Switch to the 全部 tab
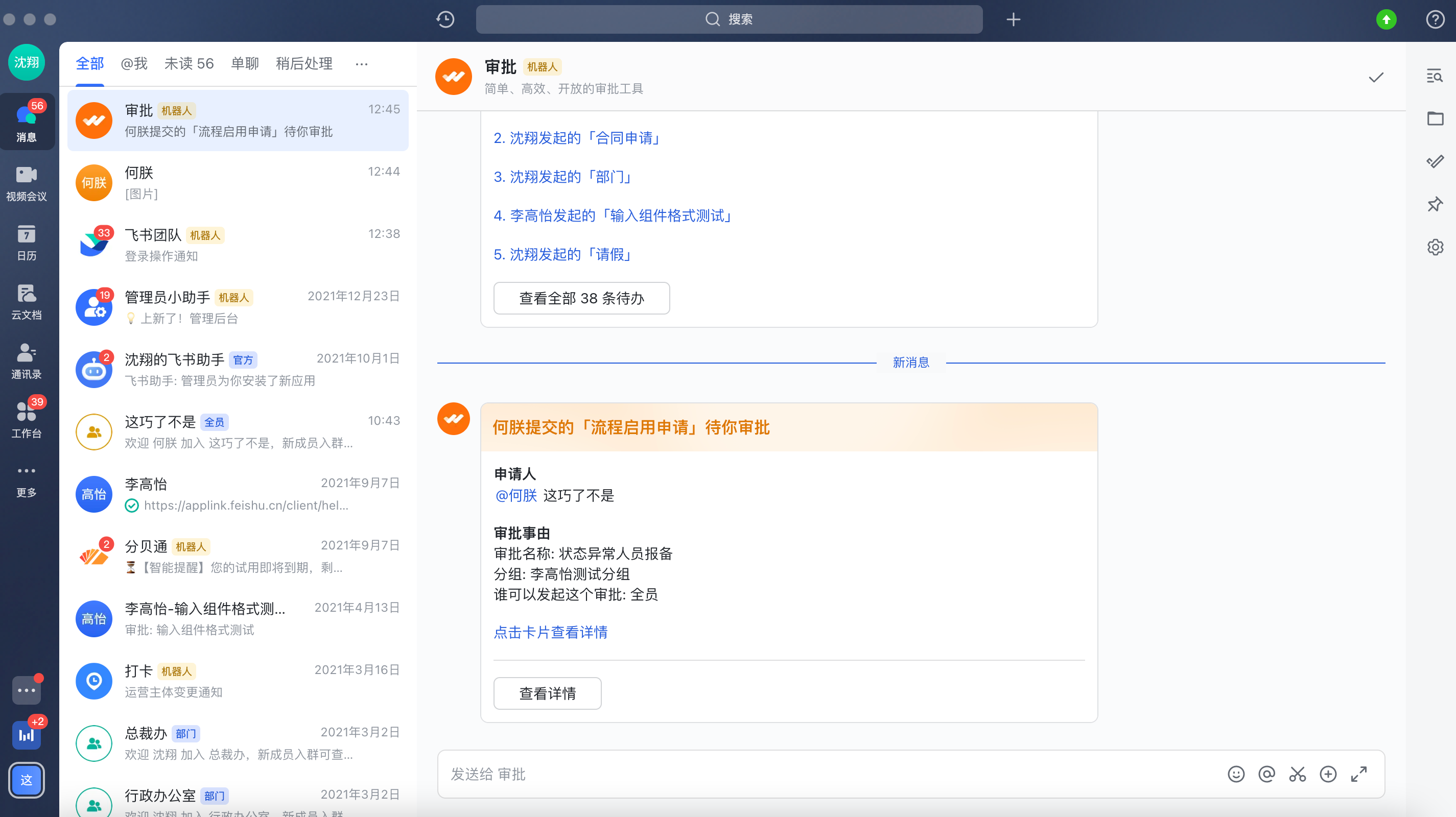1456x817 pixels. [x=90, y=63]
